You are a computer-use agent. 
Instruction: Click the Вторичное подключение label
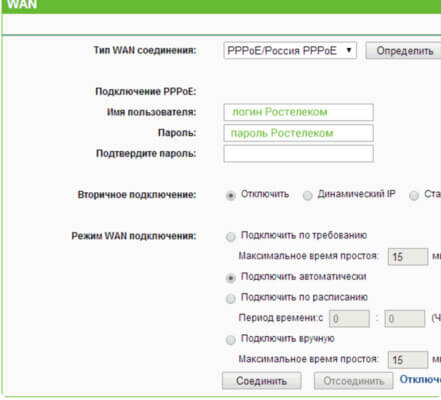tap(137, 195)
